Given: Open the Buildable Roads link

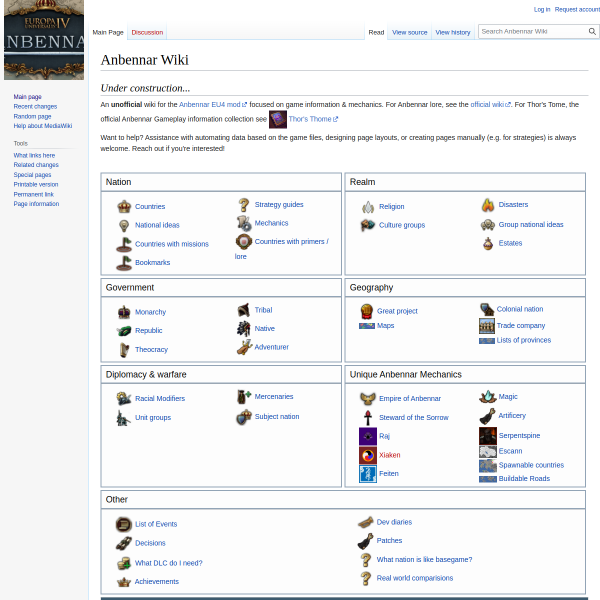Looking at the screenshot, I should pos(524,479).
